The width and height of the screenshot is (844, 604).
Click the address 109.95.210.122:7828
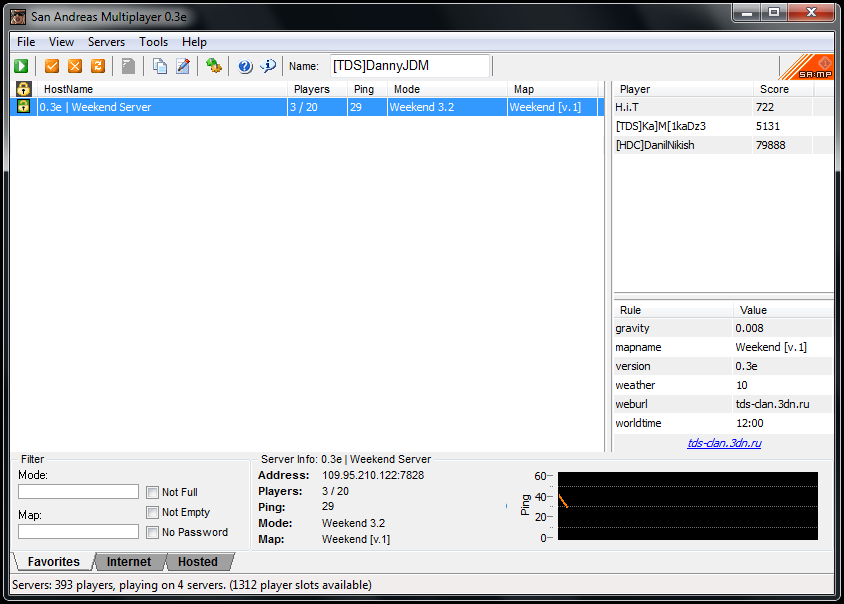(373, 475)
